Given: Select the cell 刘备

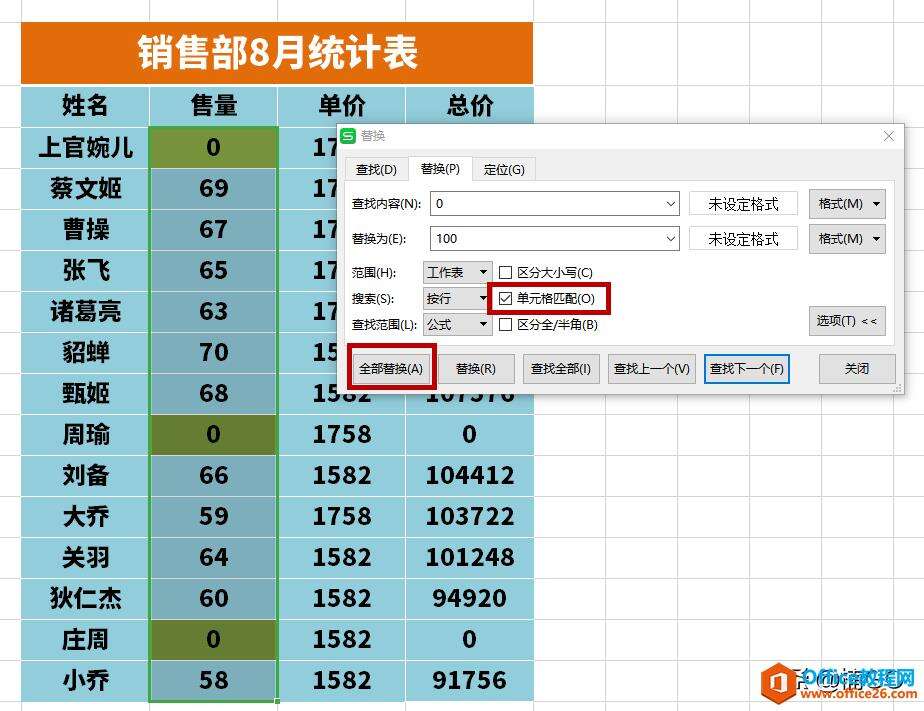Looking at the screenshot, I should pyautogui.click(x=85, y=475).
